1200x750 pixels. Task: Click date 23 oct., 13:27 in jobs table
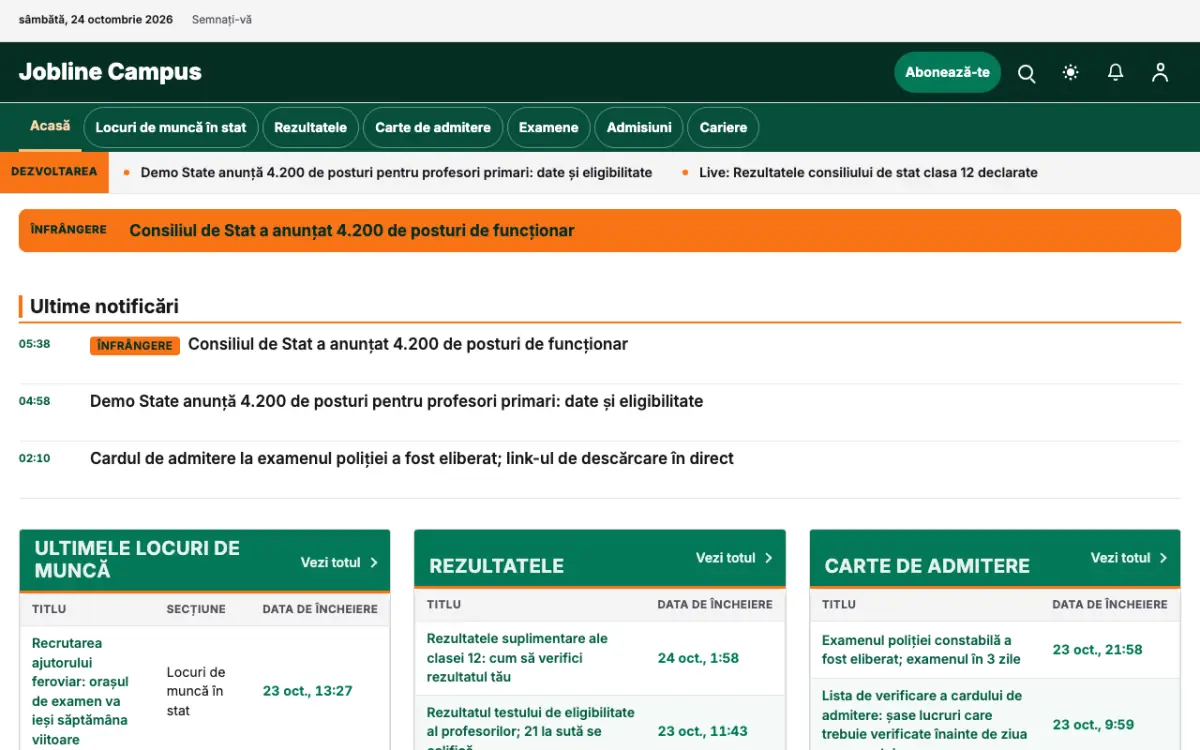click(x=308, y=691)
